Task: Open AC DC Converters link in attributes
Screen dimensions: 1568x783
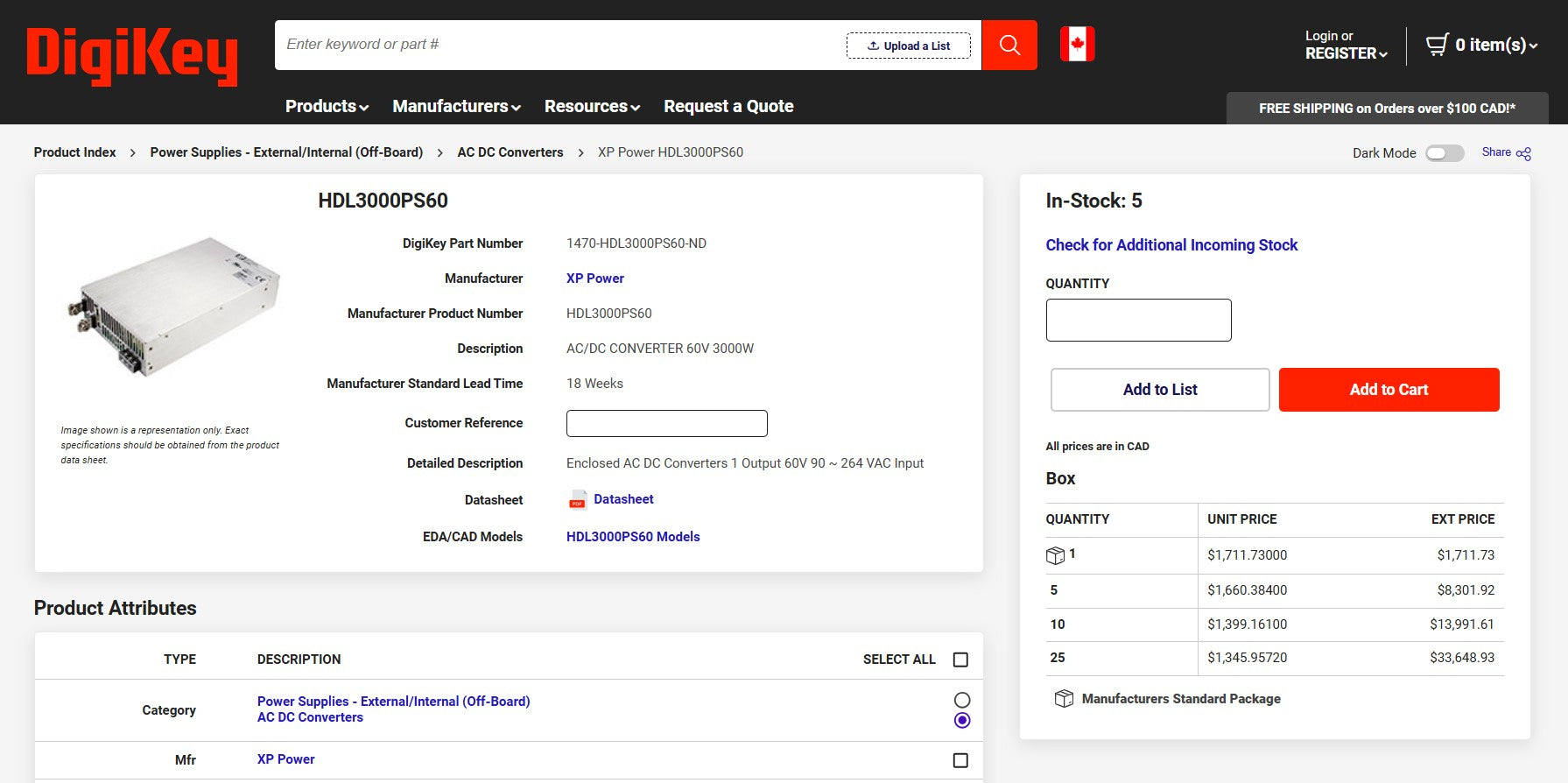Action: (x=310, y=717)
